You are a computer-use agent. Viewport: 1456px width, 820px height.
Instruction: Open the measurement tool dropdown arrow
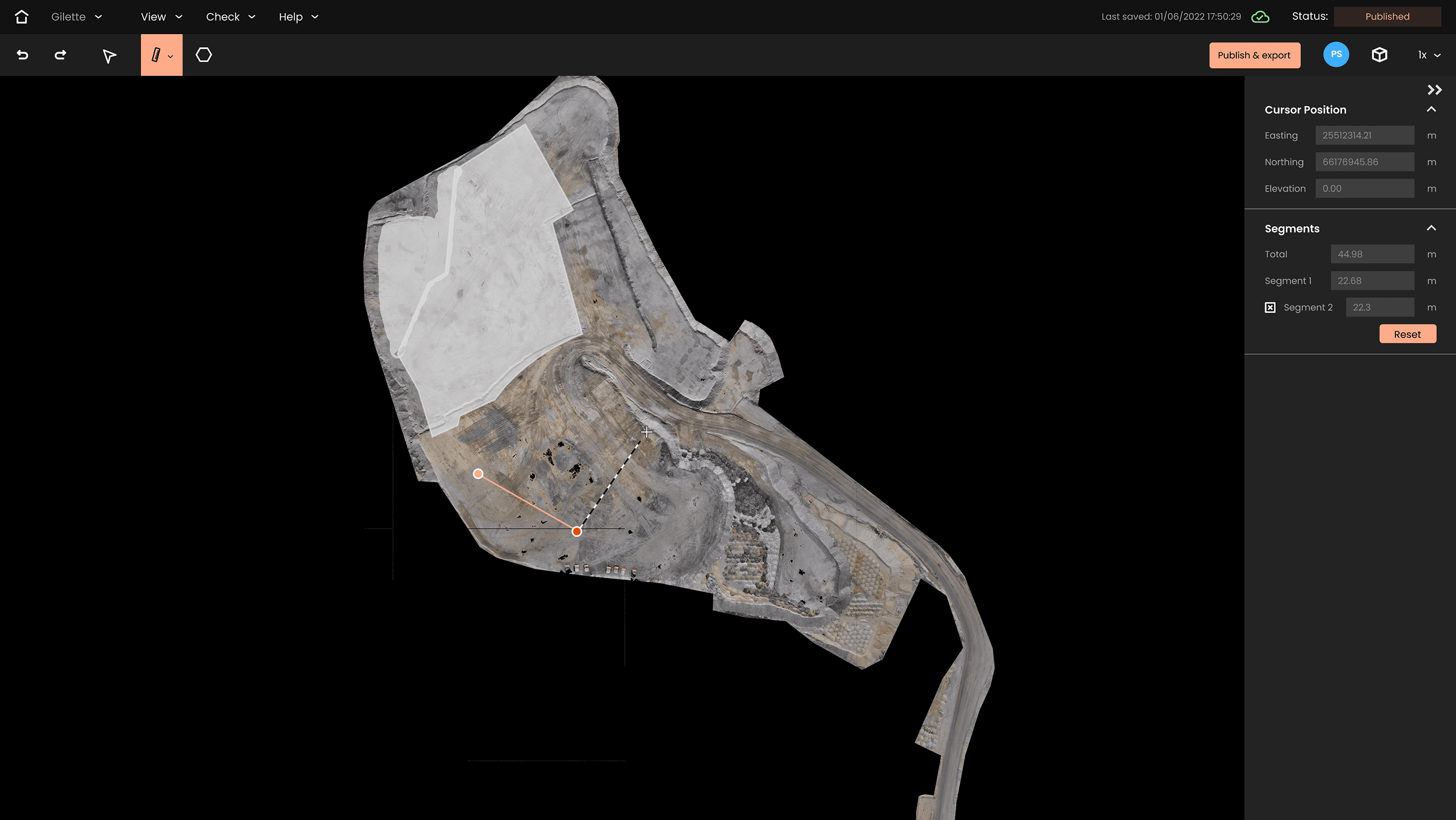tap(172, 55)
